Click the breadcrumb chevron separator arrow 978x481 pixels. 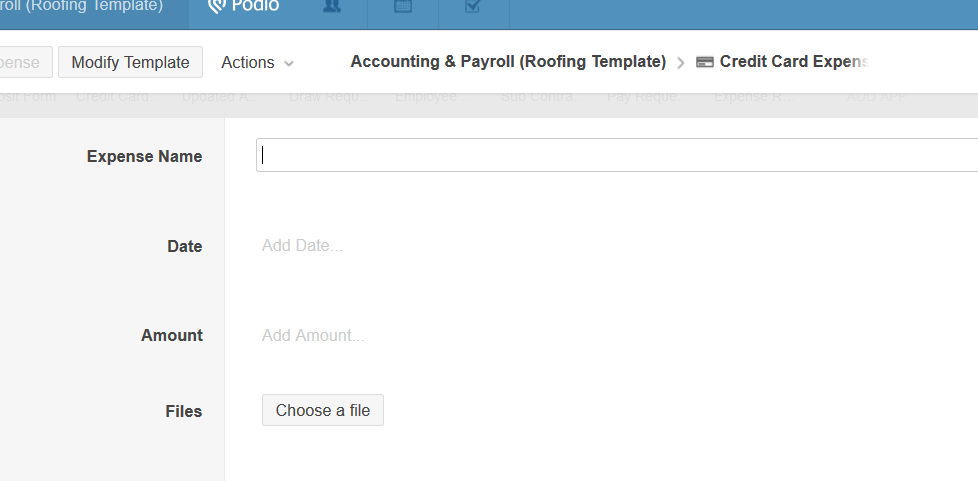681,62
